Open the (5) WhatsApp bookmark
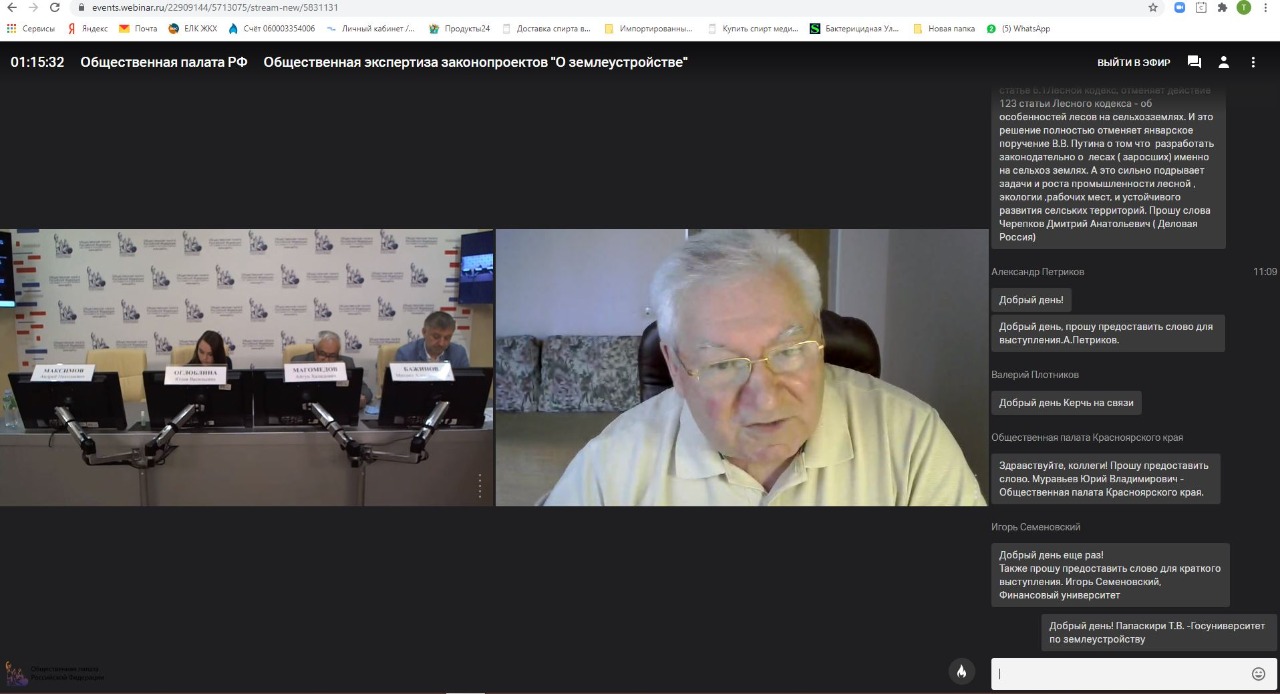Screen dimensions: 1280x694 [x=1018, y=29]
